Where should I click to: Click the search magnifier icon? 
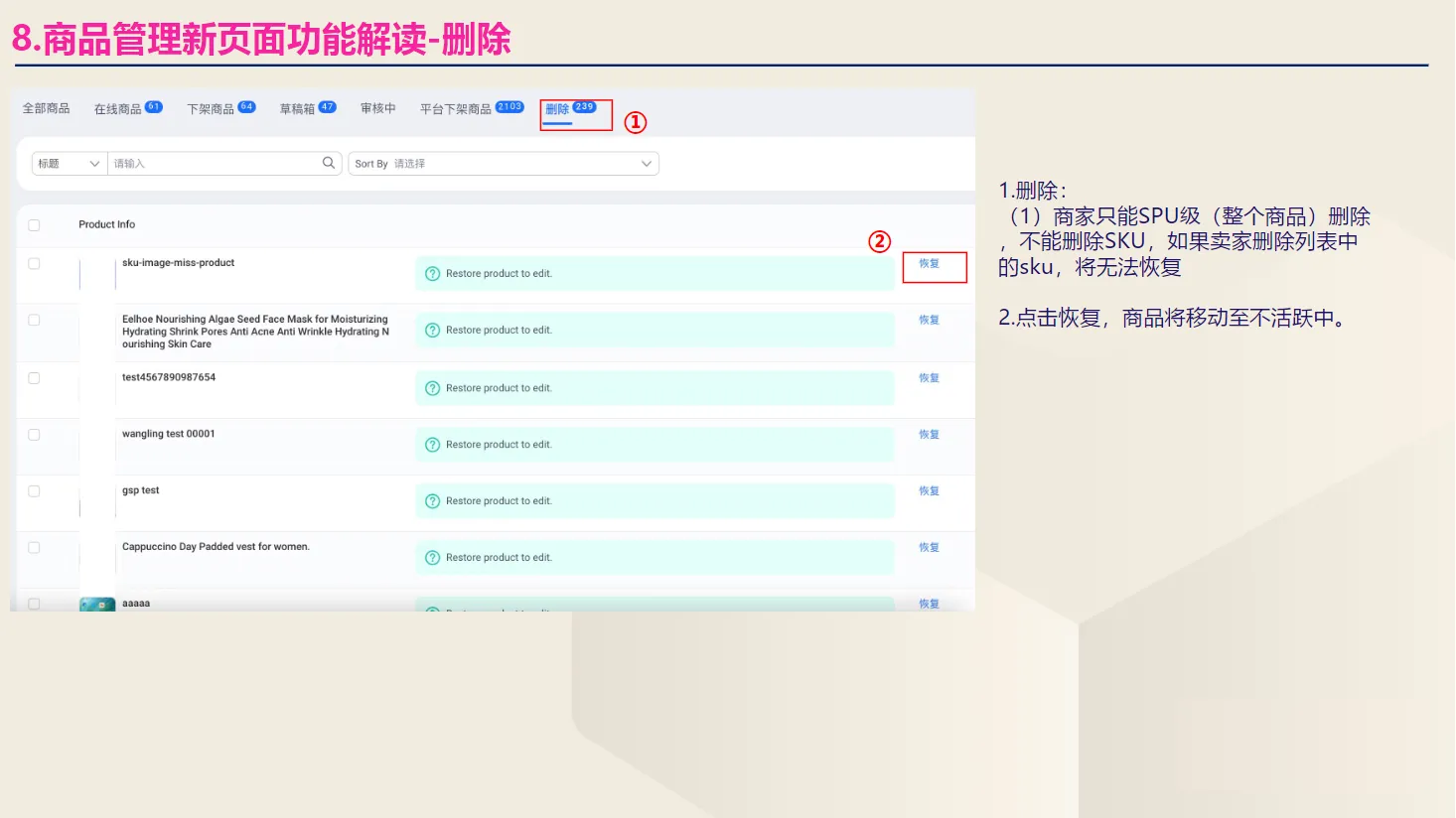pos(329,163)
